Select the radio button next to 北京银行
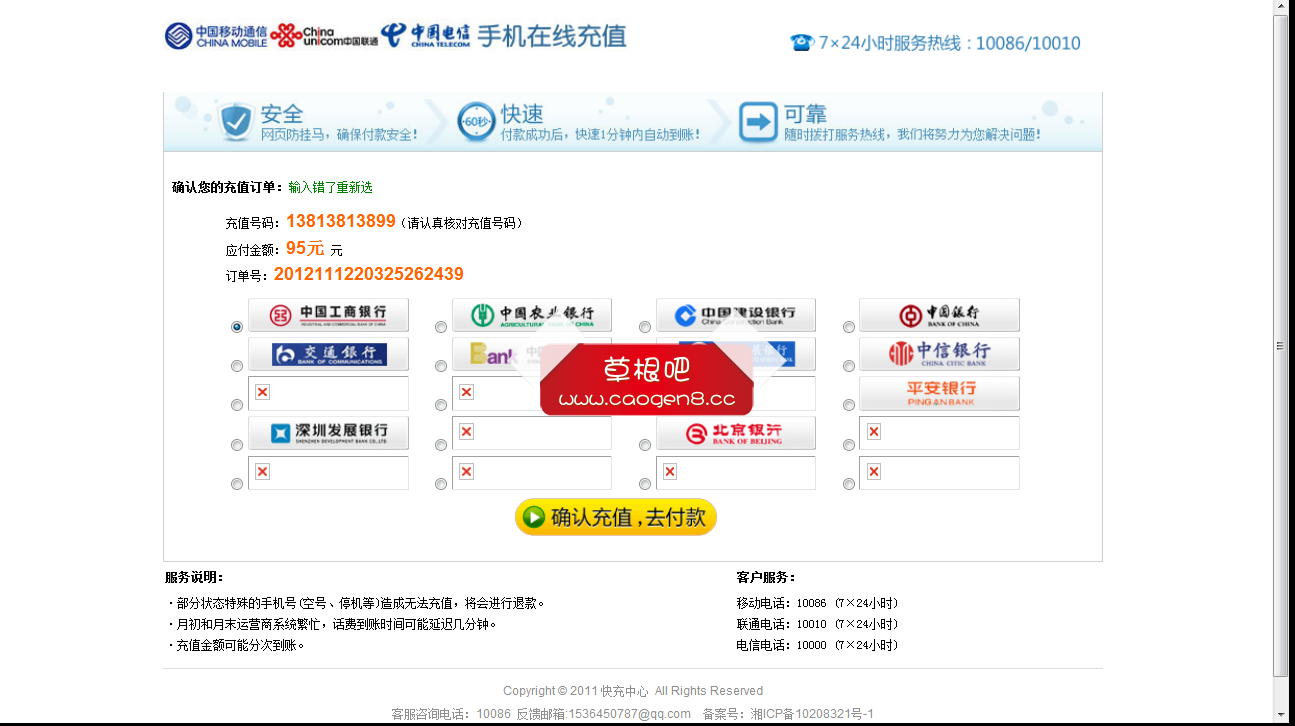1295x726 pixels. (644, 444)
